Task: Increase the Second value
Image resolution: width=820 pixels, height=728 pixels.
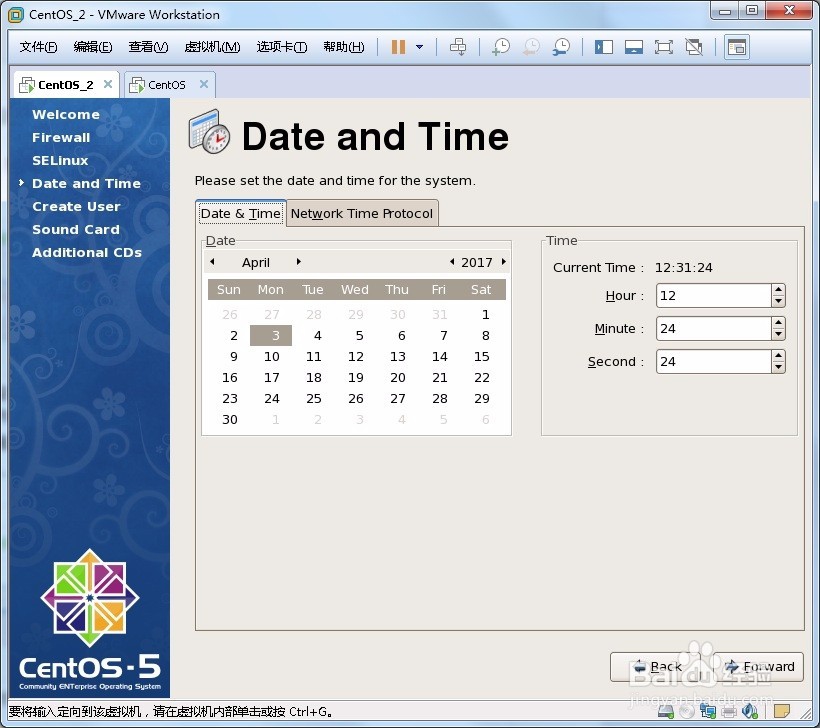Action: tap(779, 356)
